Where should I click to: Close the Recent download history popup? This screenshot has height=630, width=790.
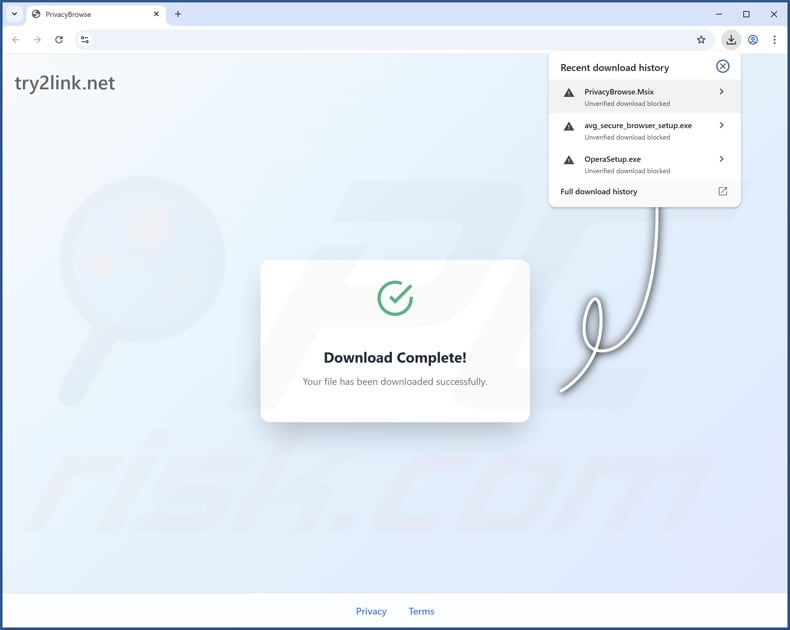click(x=722, y=66)
